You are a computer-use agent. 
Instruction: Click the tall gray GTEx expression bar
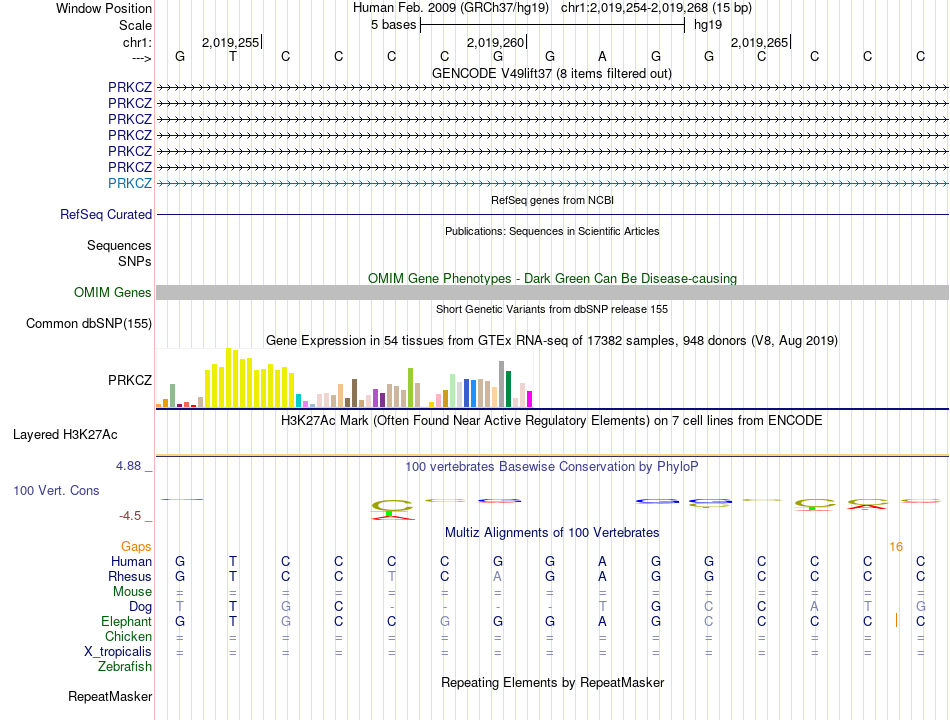click(x=502, y=384)
